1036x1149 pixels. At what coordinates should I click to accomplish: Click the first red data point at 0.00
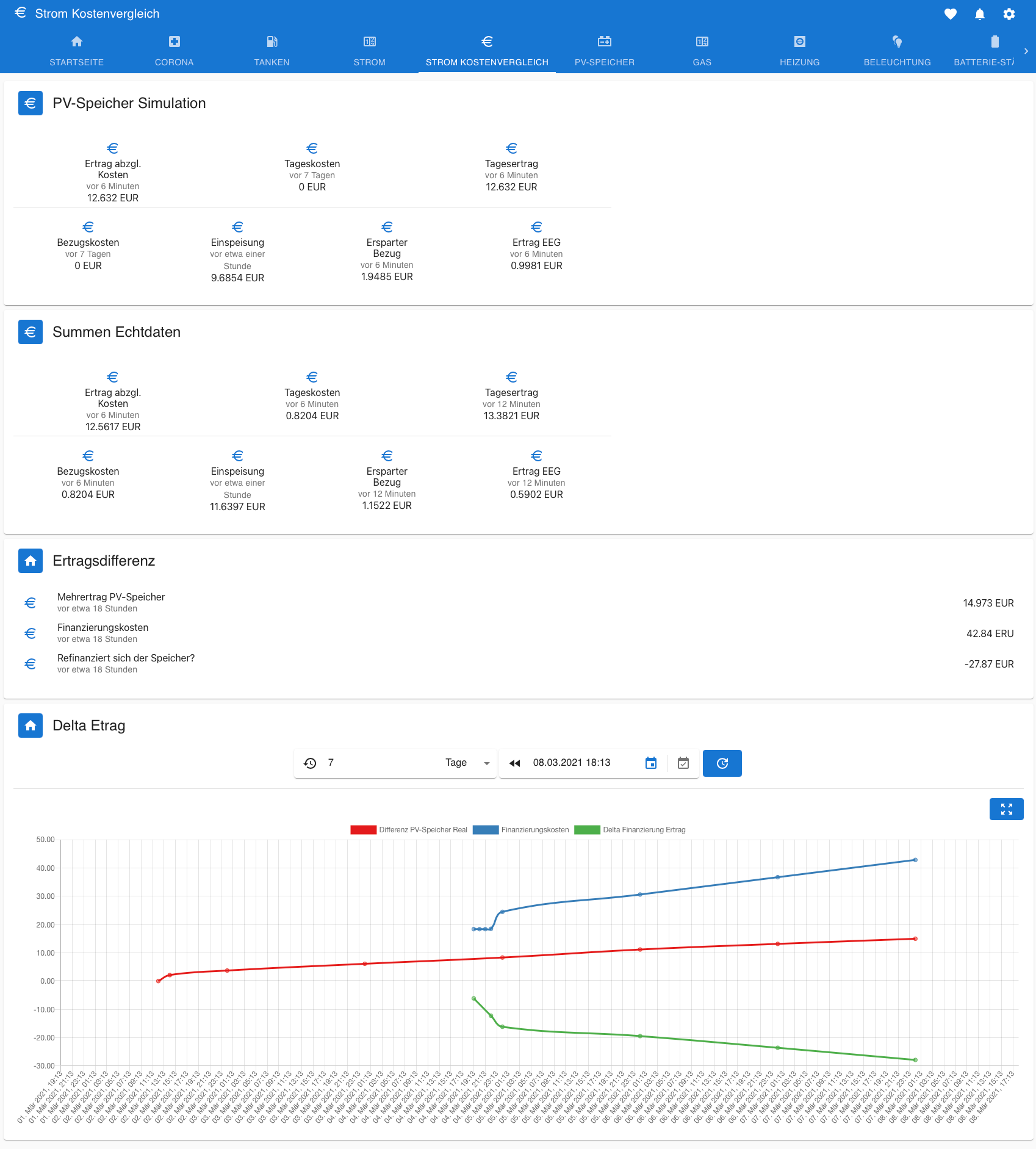pos(159,981)
